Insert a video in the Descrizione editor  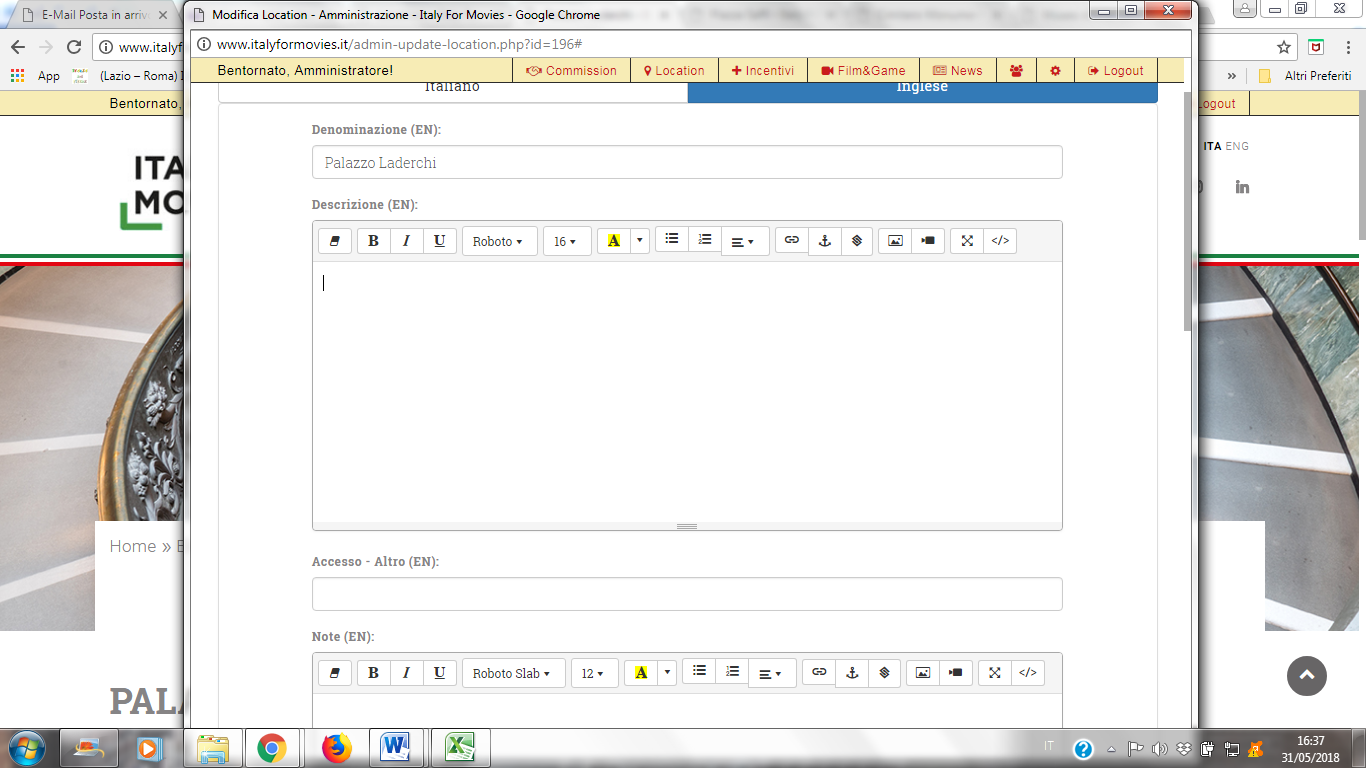click(x=928, y=241)
